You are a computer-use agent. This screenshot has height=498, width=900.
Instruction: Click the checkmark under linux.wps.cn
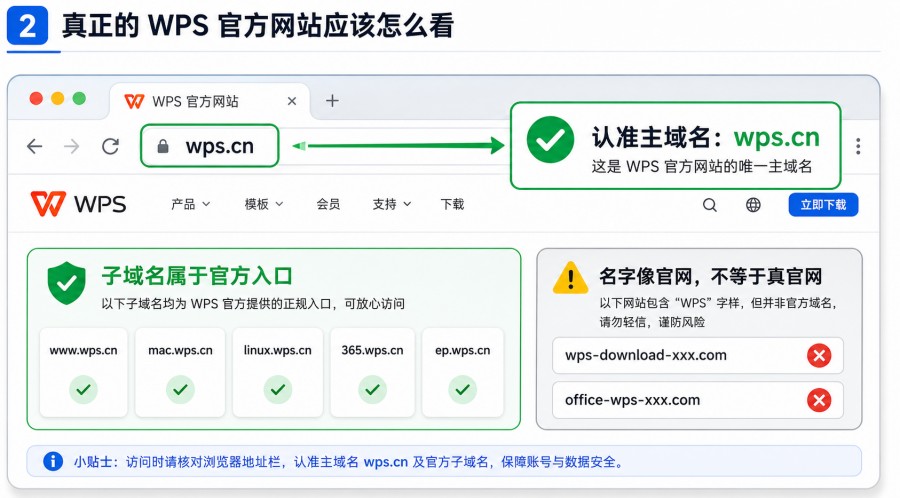coord(278,390)
